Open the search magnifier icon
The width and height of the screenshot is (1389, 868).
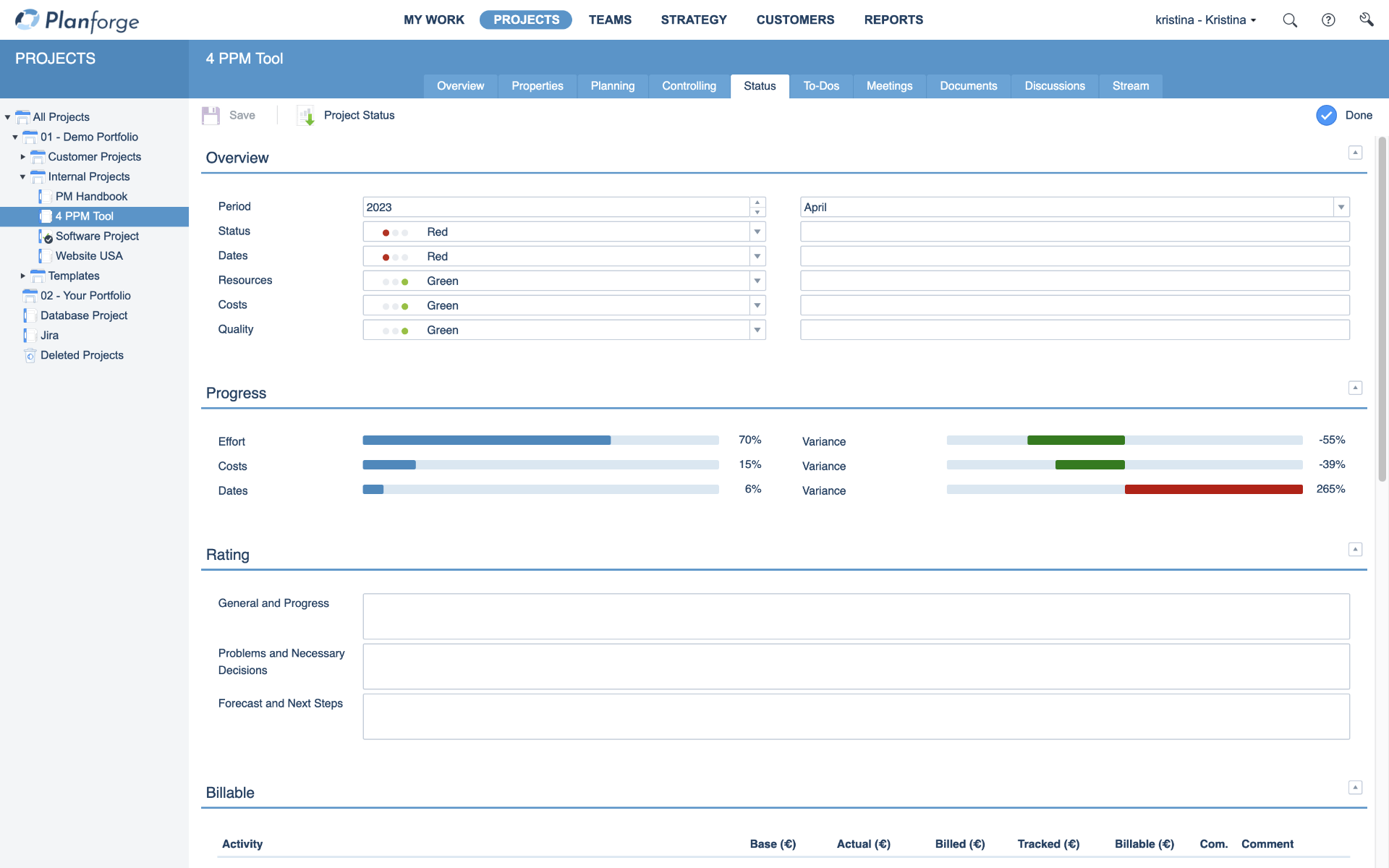tap(1290, 20)
